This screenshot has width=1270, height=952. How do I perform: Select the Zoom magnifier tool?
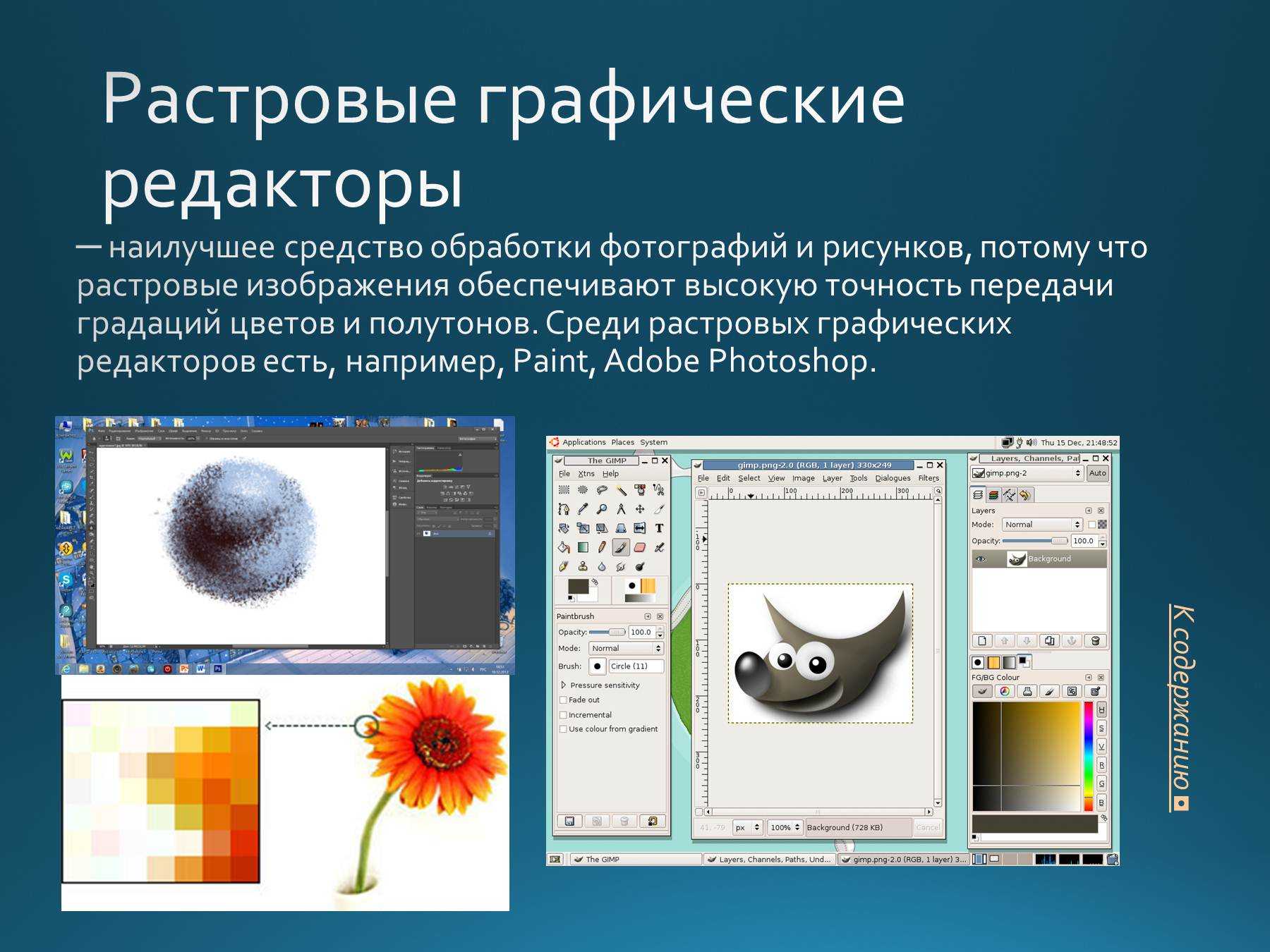coord(602,509)
